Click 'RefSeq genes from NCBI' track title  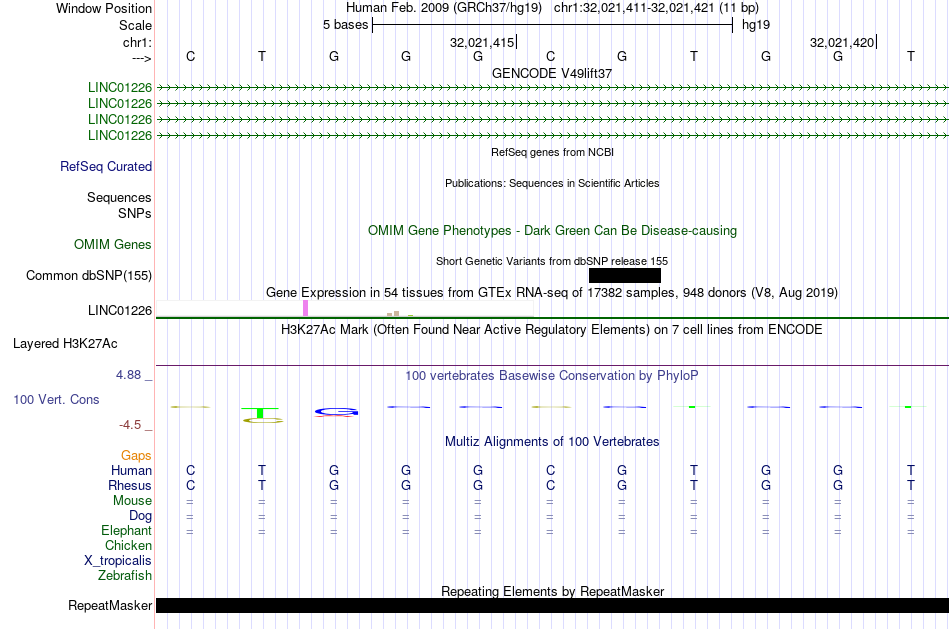click(x=552, y=152)
